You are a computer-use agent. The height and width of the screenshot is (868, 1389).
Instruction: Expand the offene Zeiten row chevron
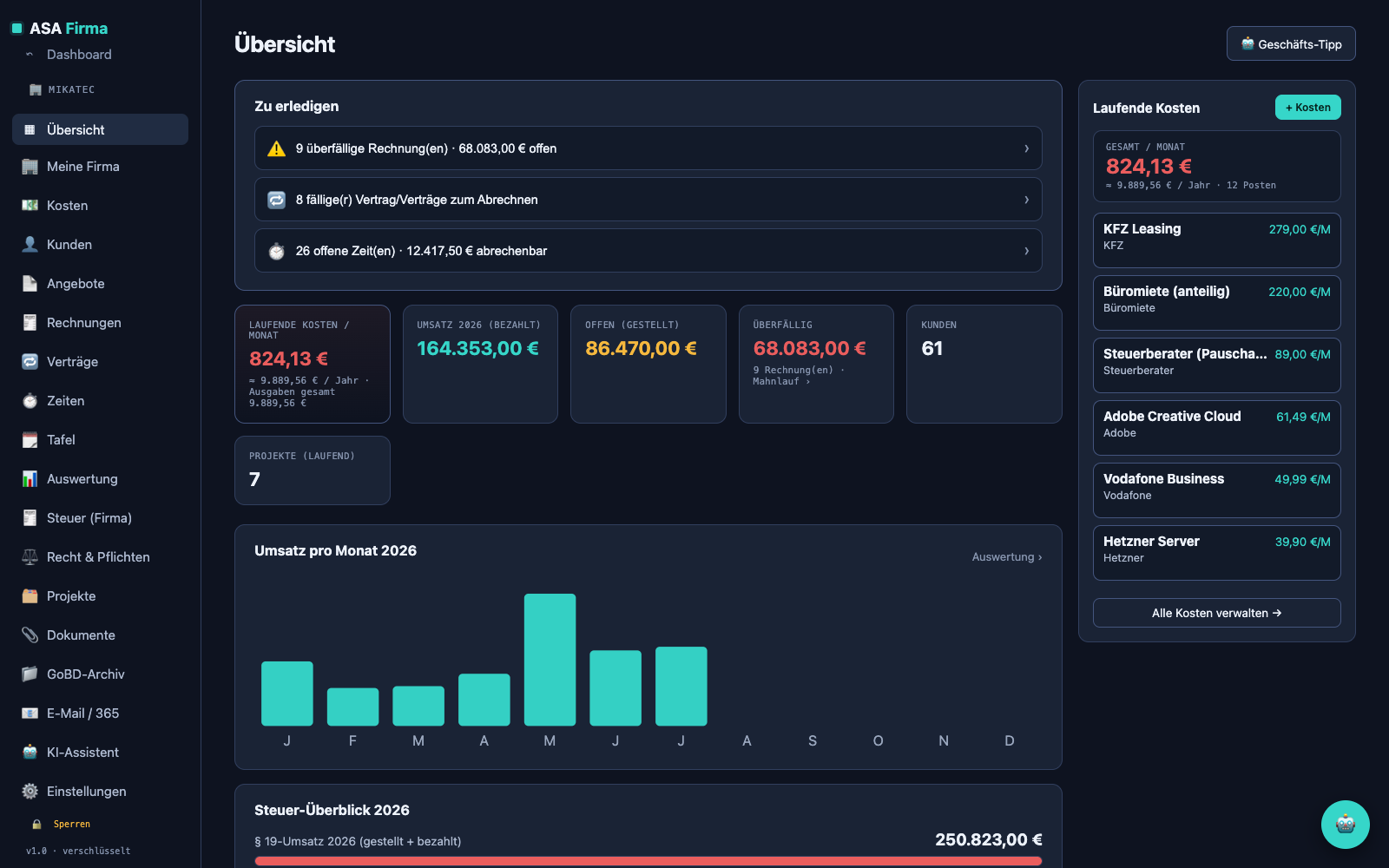tap(1027, 251)
